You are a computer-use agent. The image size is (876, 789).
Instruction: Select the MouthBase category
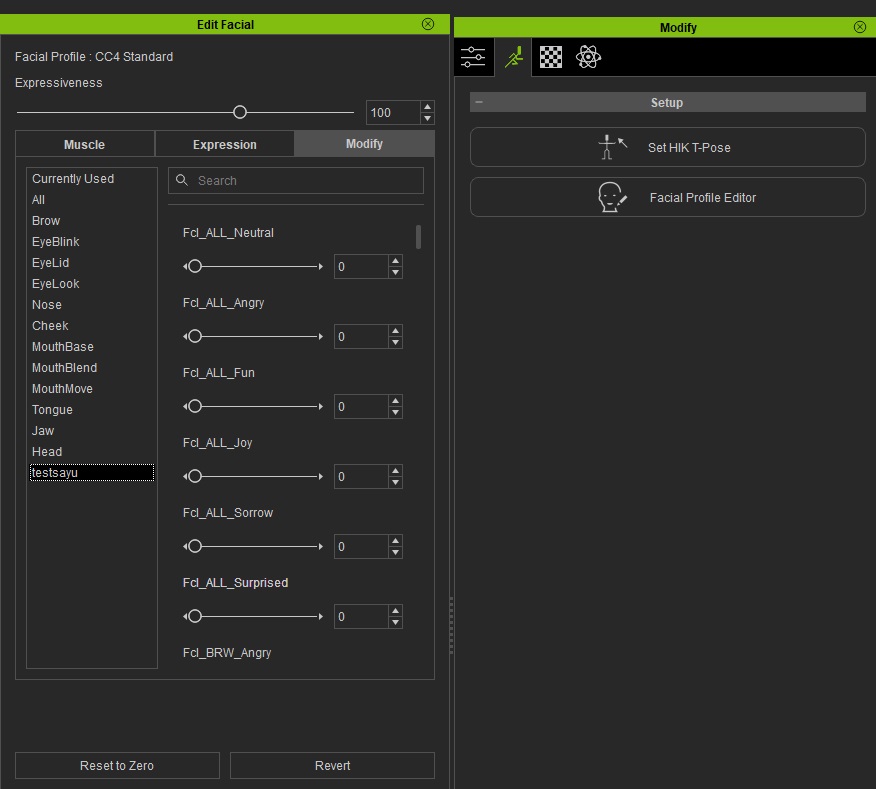63,346
